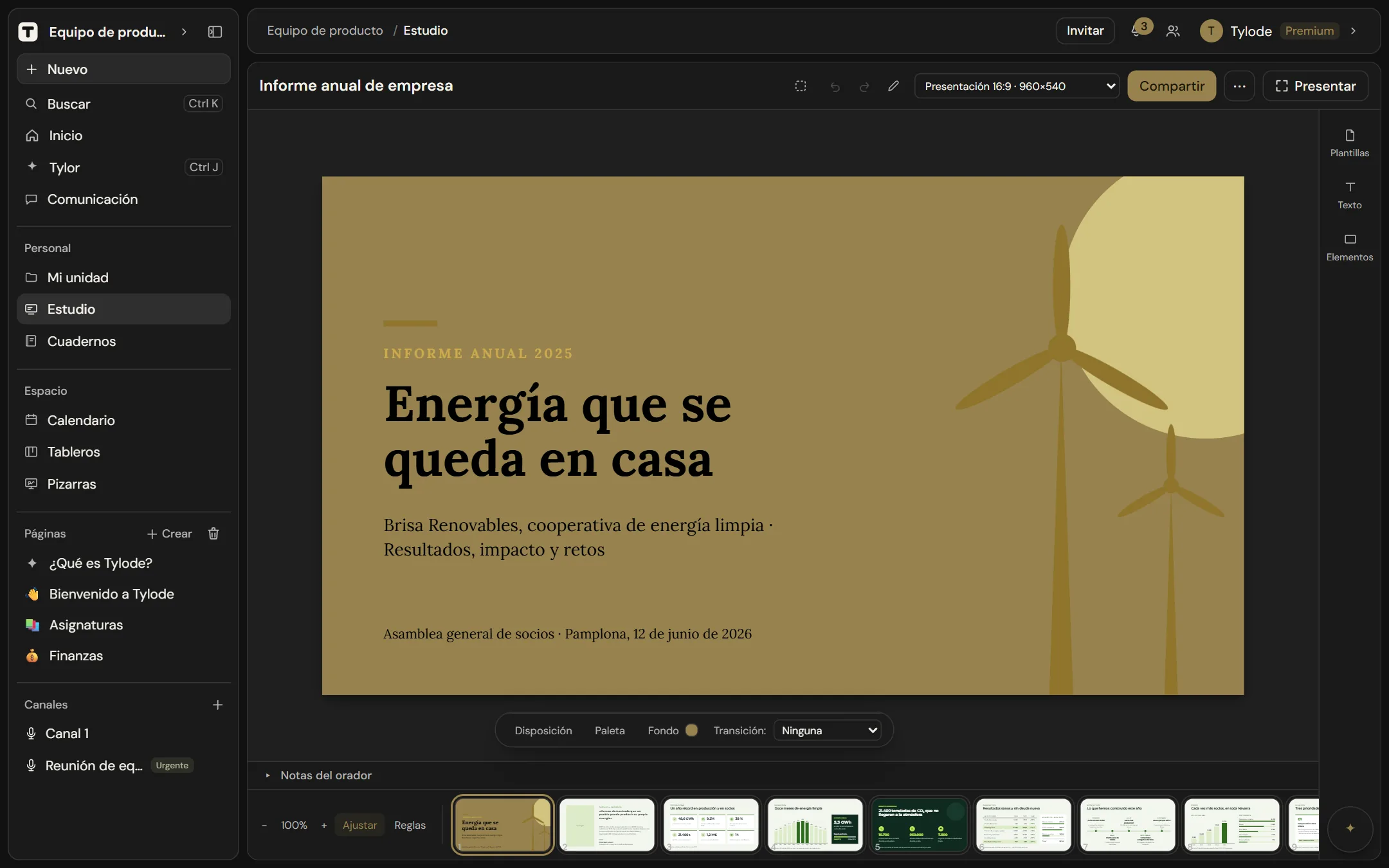1389x868 pixels.
Task: Select the Texto tool
Action: 1349,195
